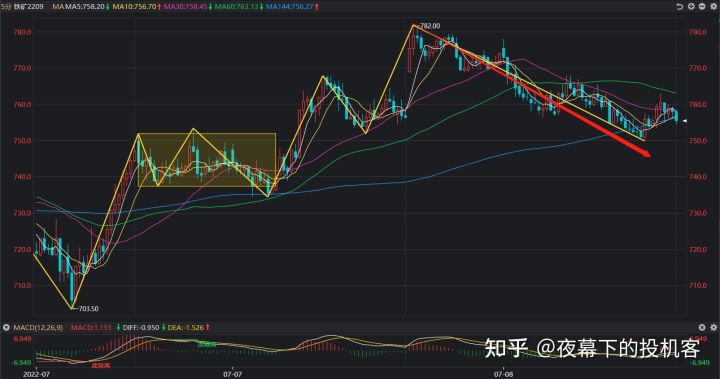Click the 铁矿2209 contract name

28,7
